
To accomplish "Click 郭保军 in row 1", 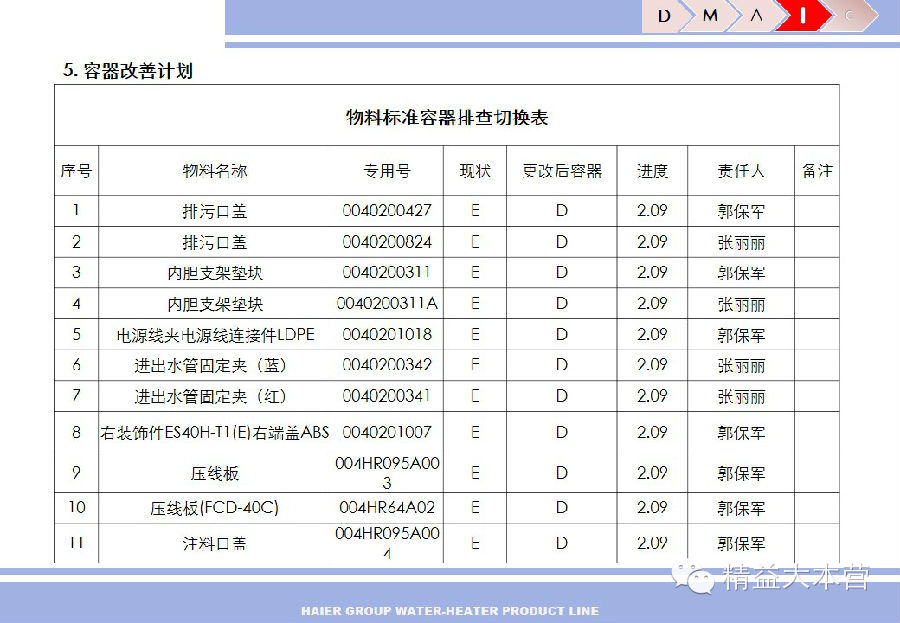I will tap(741, 211).
